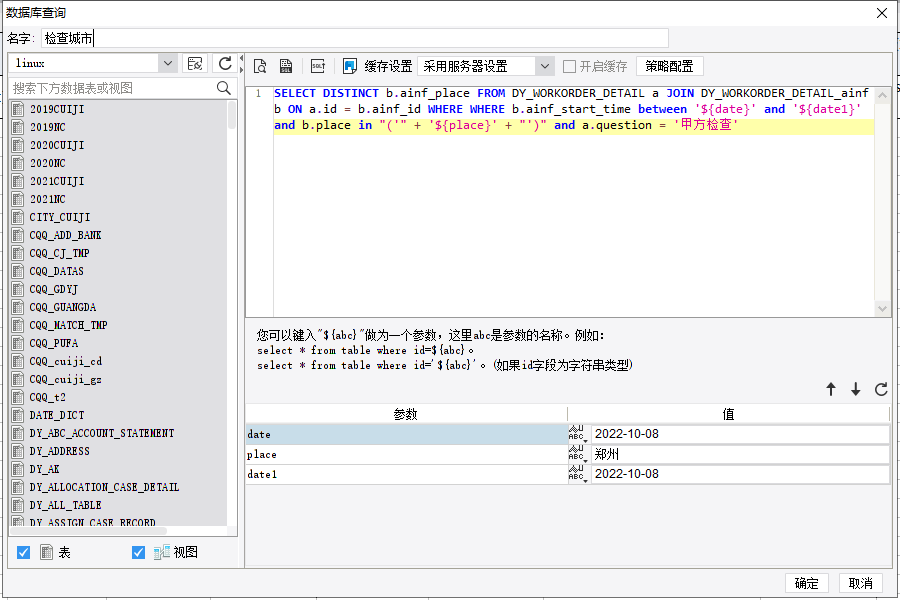Refresh the parameter list icon

click(x=881, y=389)
